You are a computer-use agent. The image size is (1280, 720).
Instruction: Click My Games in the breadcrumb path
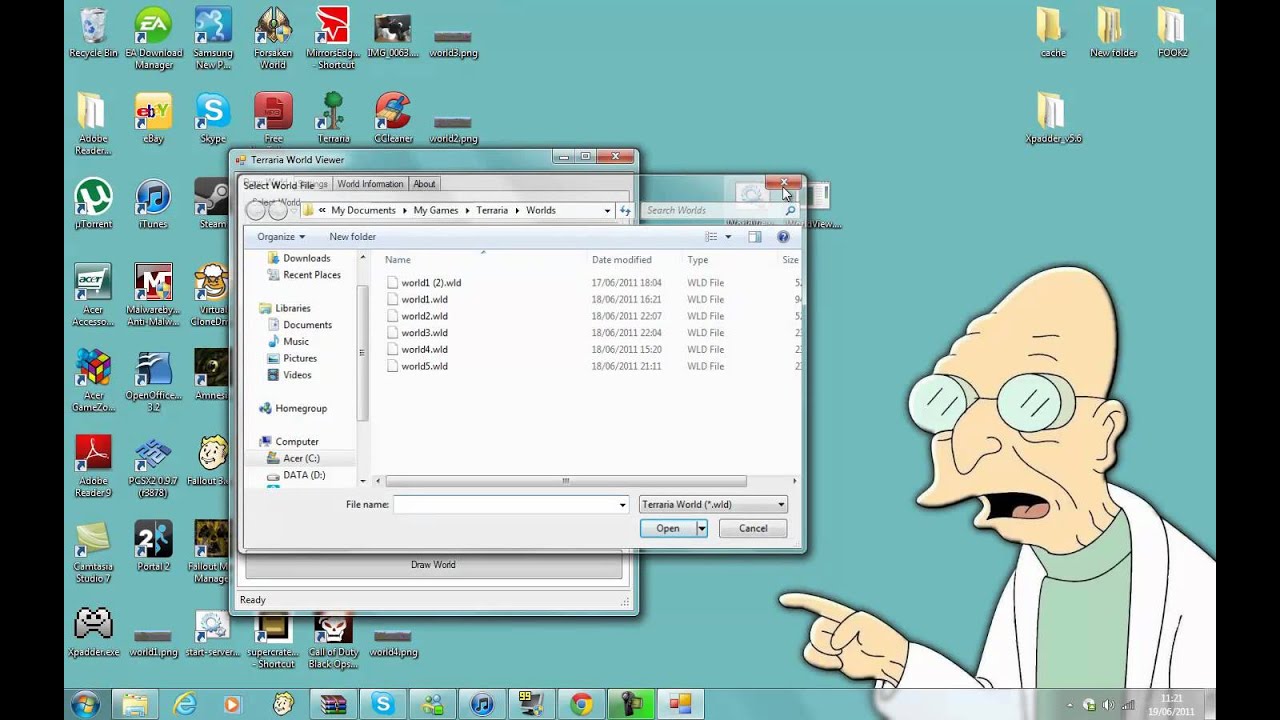pyautogui.click(x=436, y=210)
